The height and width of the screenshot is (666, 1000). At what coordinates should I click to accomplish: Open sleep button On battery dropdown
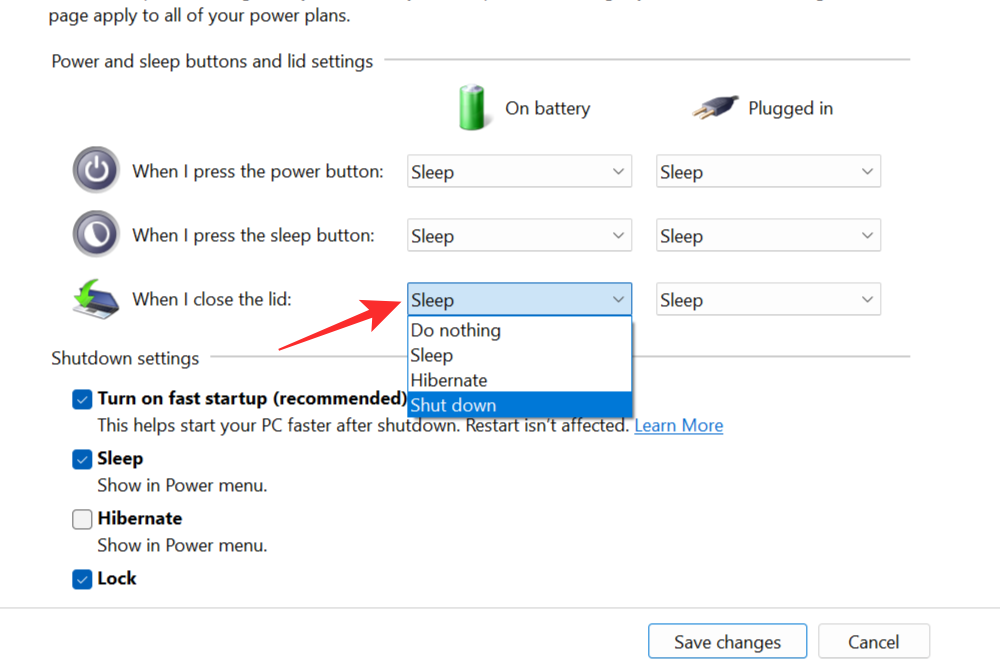point(519,236)
